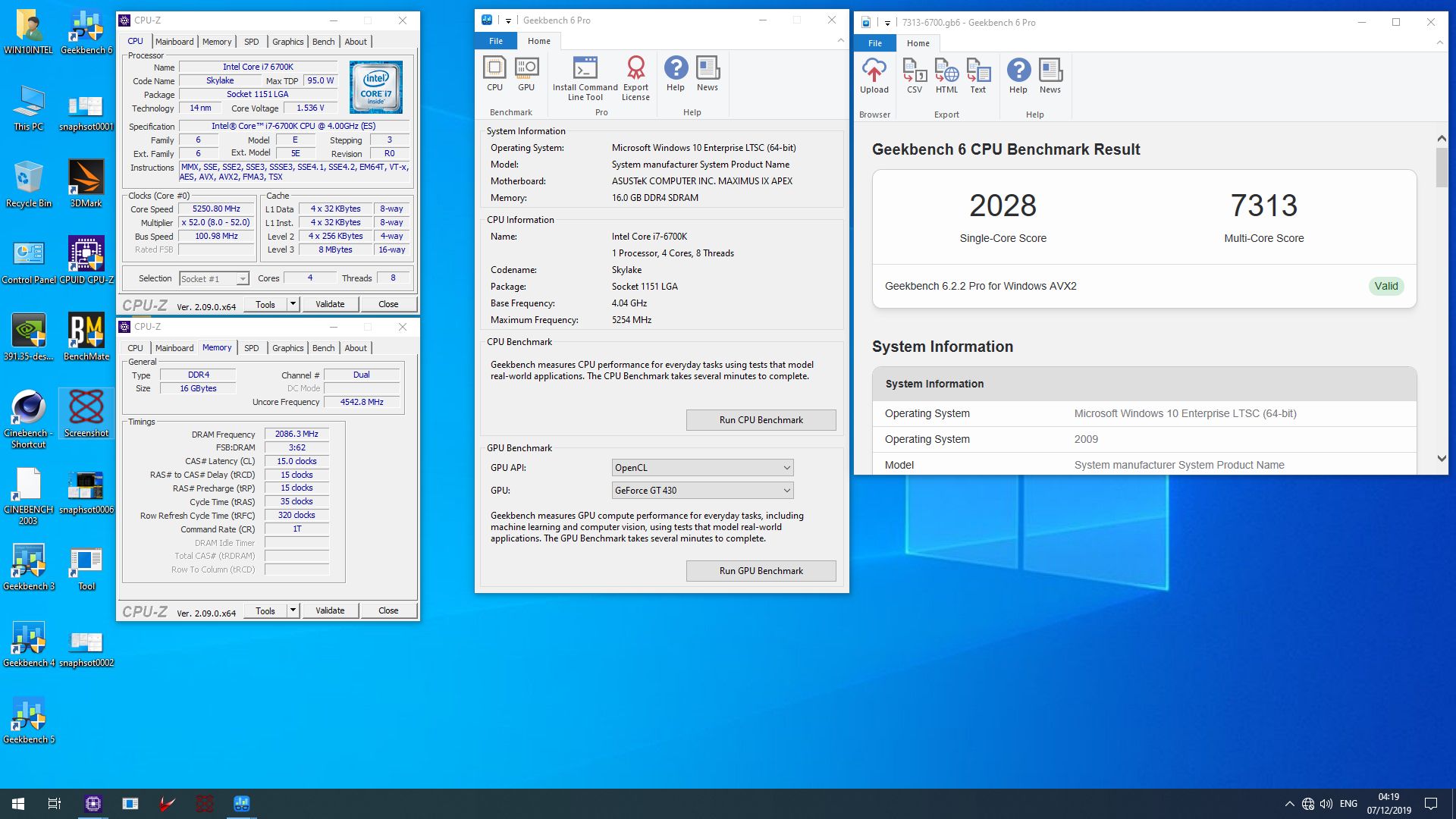Open the BenchMate desktop shortcut
Screen dimensions: 1456x819
[86, 337]
